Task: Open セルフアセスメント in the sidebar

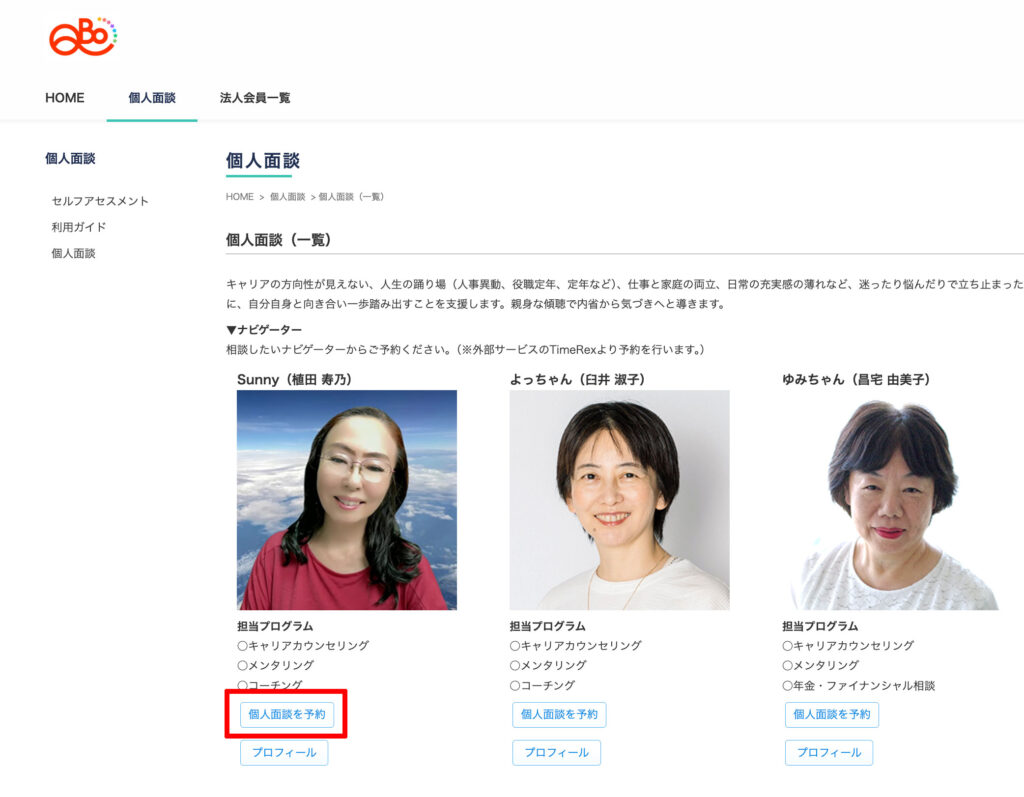Action: coord(100,201)
